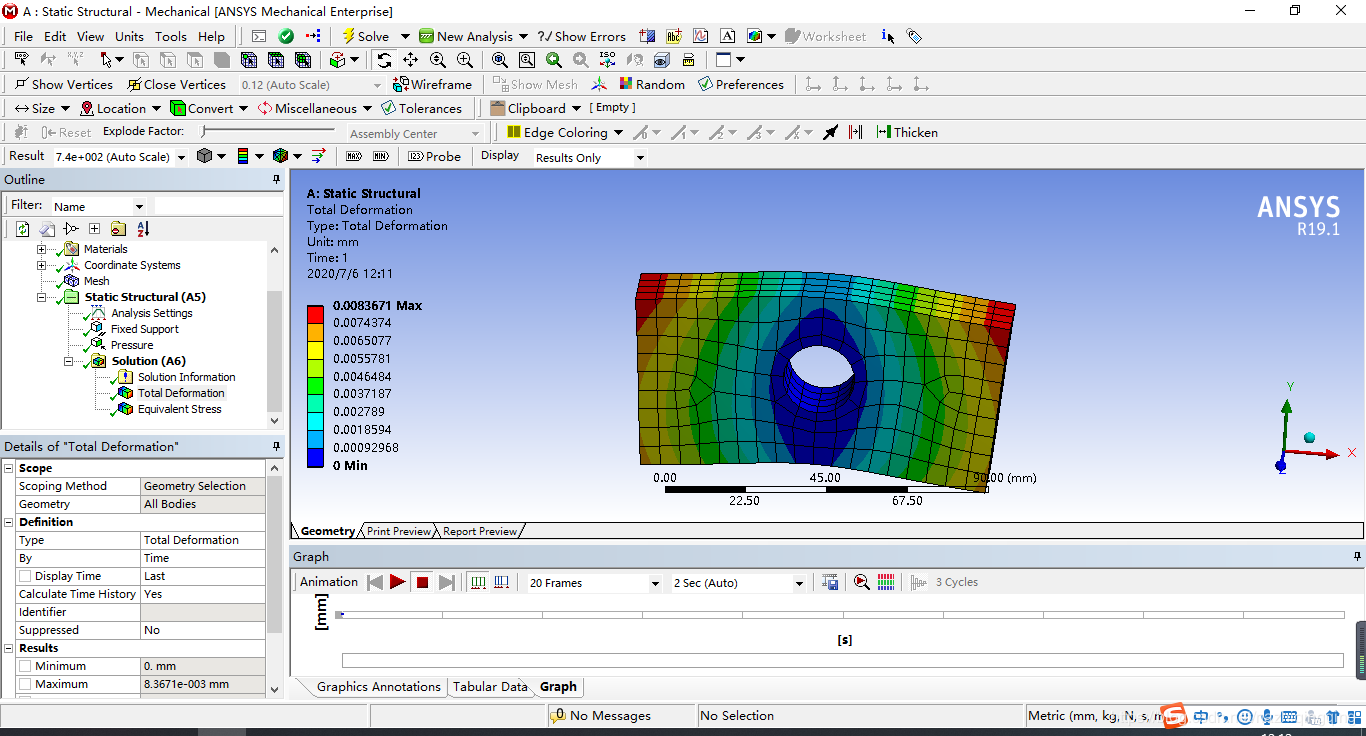Collapse the Static Structural (A5) node
This screenshot has width=1366, height=736.
pos(41,297)
